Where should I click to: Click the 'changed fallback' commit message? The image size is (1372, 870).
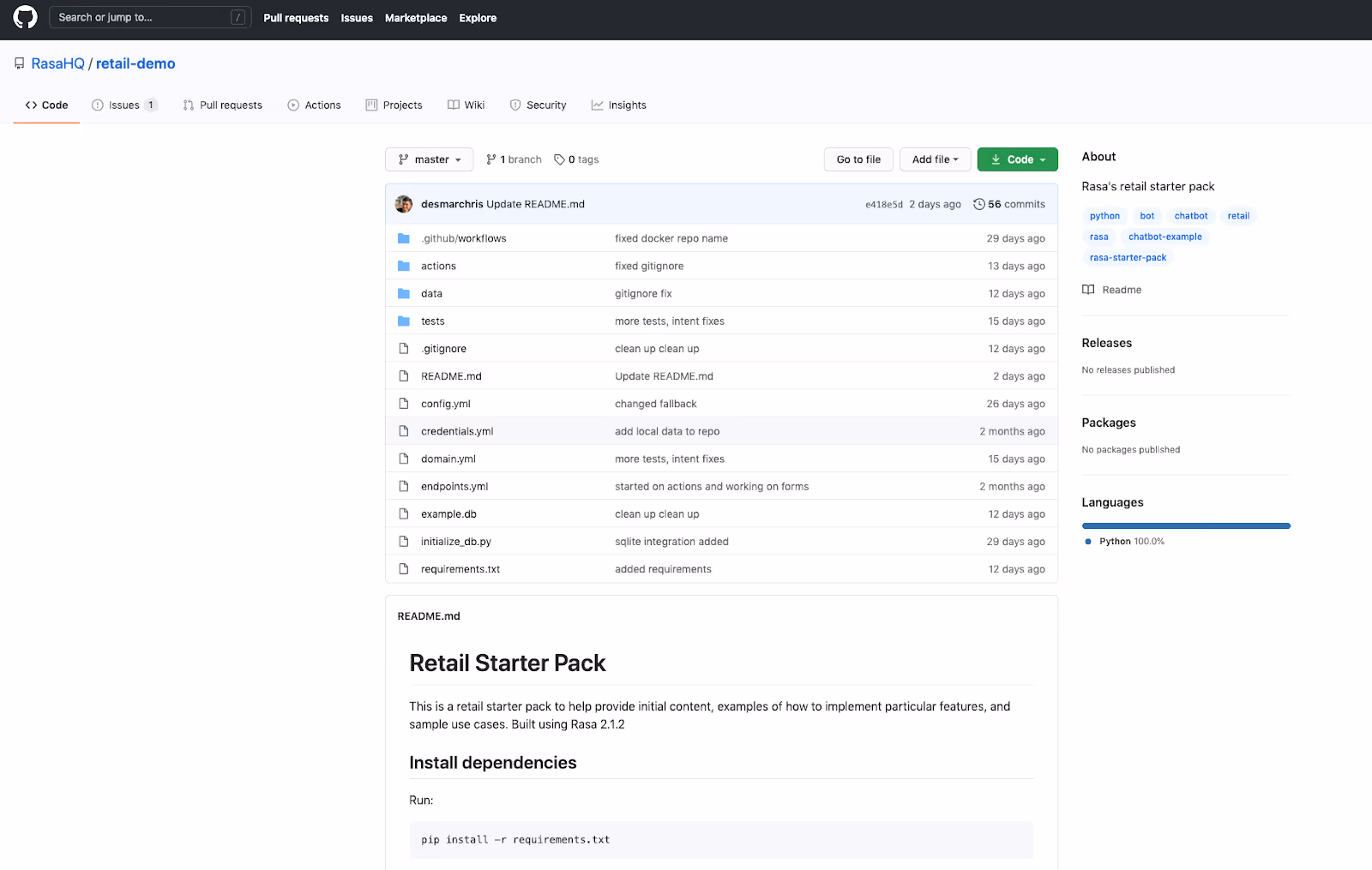pos(656,404)
